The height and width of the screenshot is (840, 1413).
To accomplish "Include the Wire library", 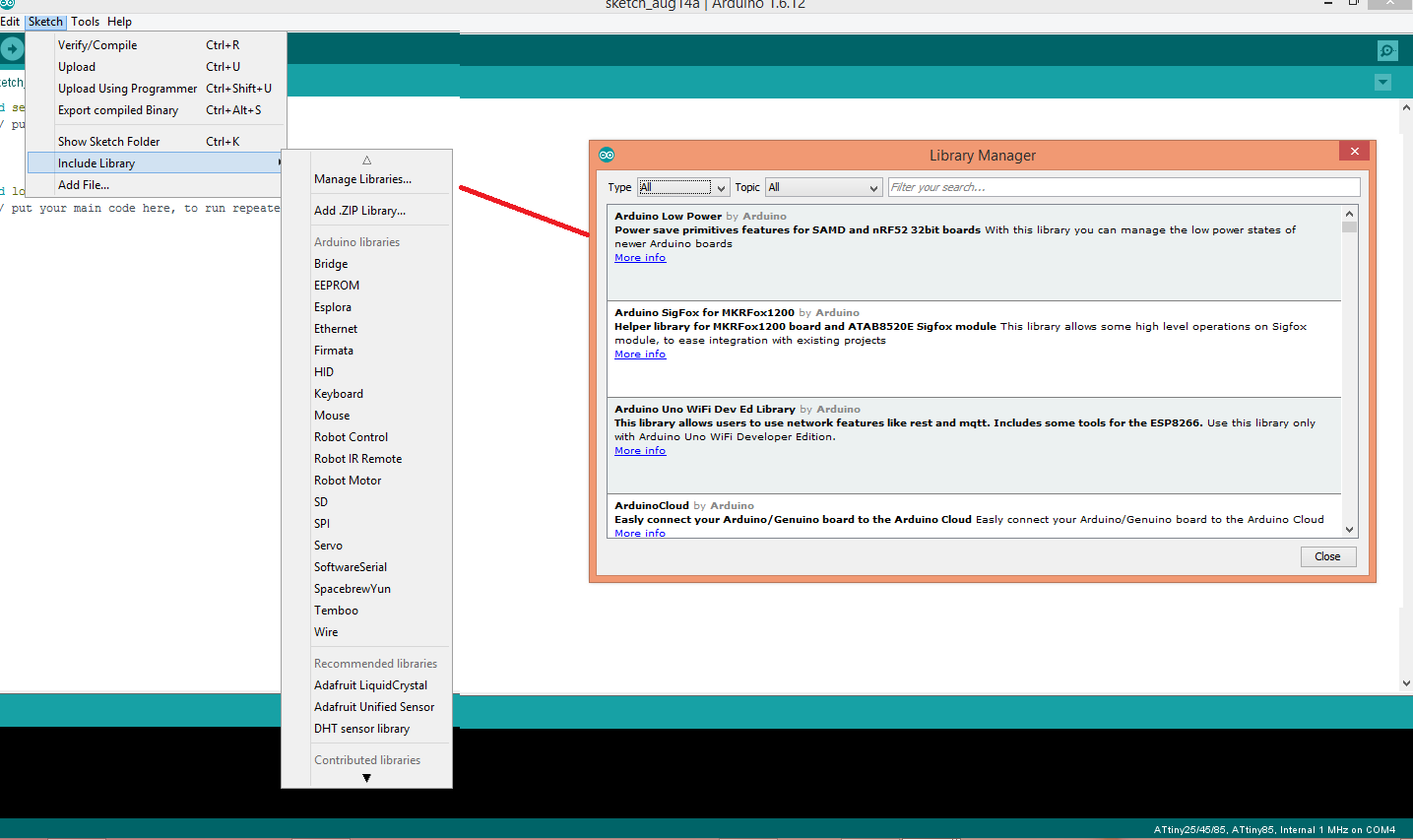I will pyautogui.click(x=366, y=632).
